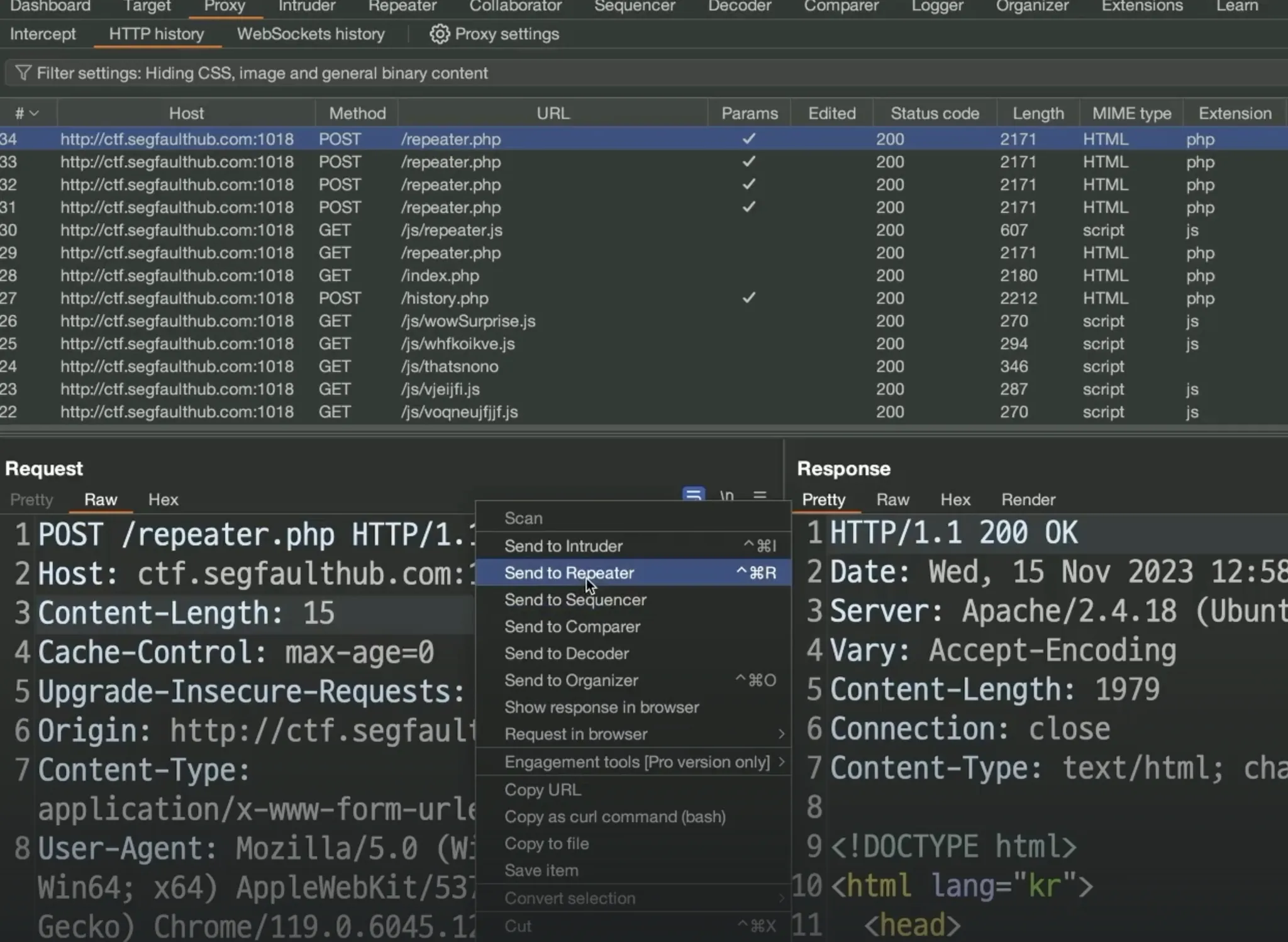Image resolution: width=1288 pixels, height=942 pixels.
Task: Switch Request view to Hex tab
Action: (163, 500)
